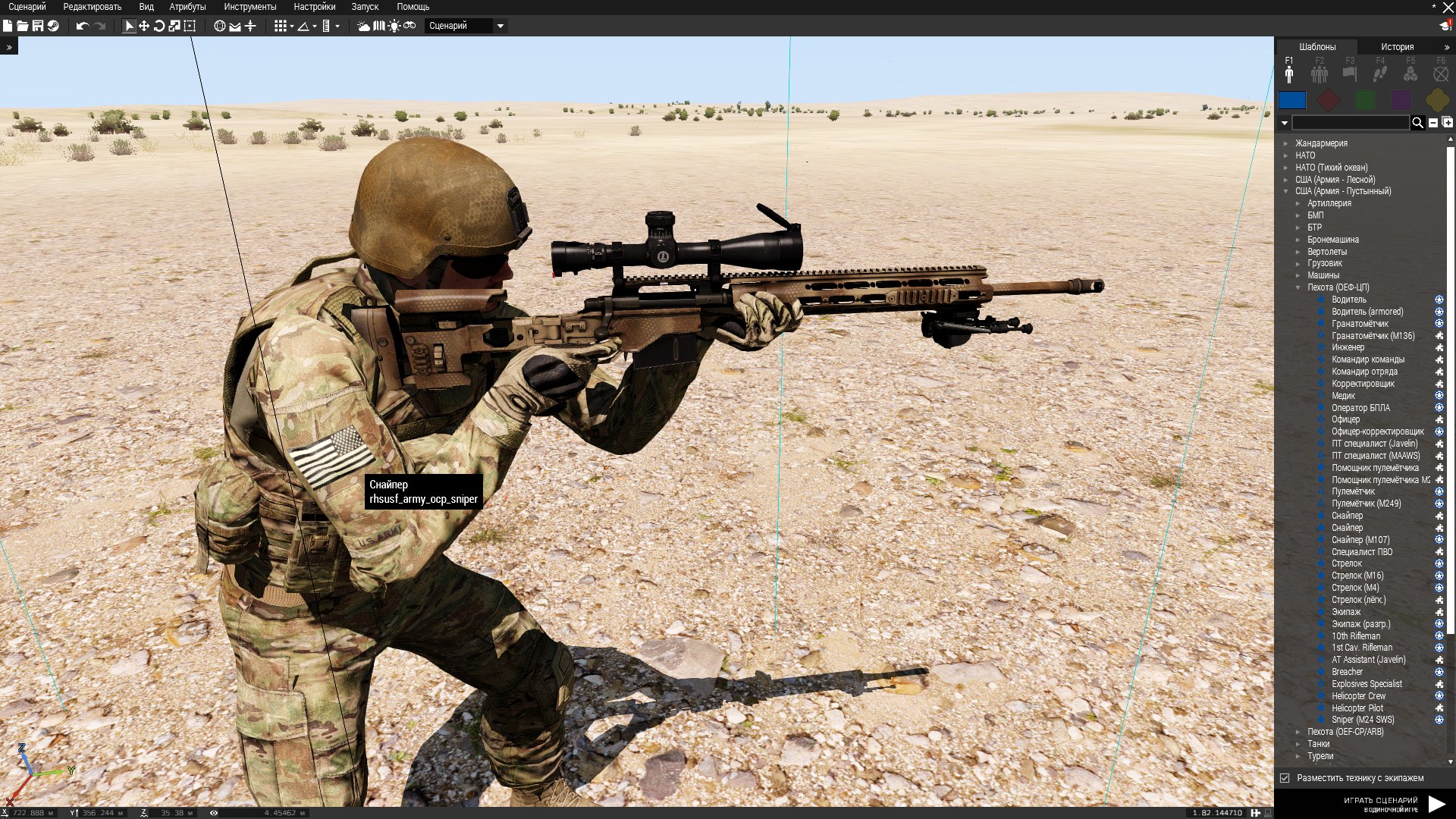1456x819 pixels.
Task: Open the map globe toolbar icon
Action: coord(220,26)
